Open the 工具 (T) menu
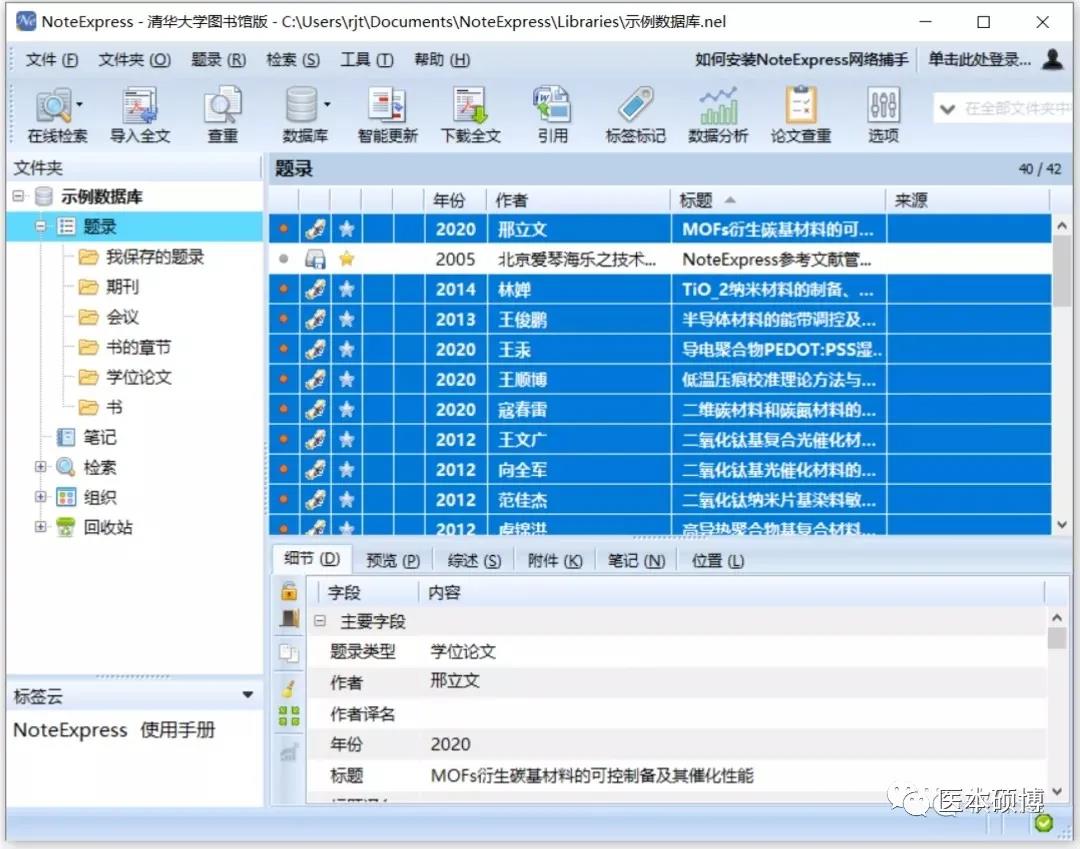Image resolution: width=1080 pixels, height=849 pixels. pyautogui.click(x=366, y=60)
